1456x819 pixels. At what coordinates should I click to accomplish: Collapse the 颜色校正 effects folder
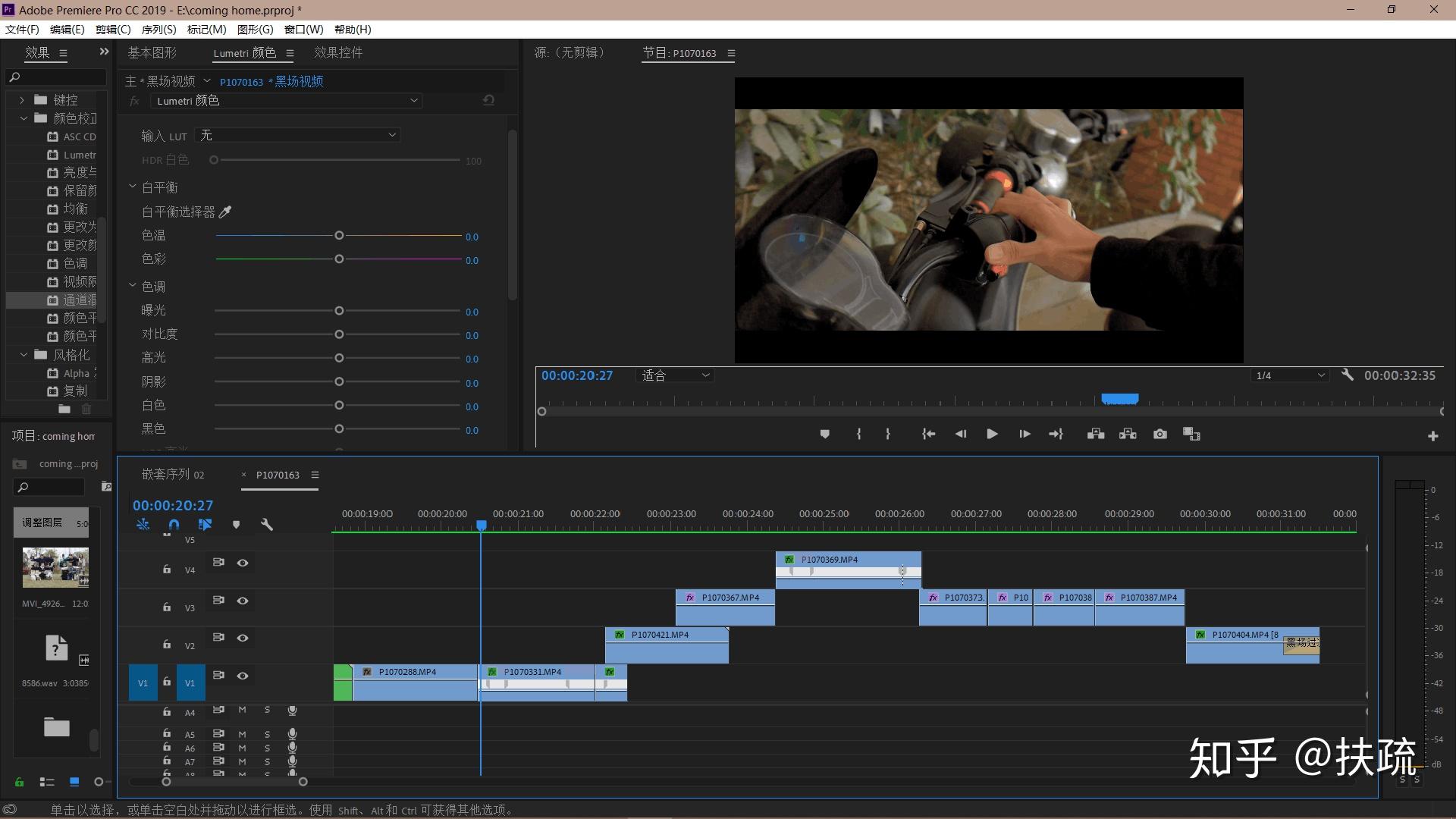click(x=24, y=118)
